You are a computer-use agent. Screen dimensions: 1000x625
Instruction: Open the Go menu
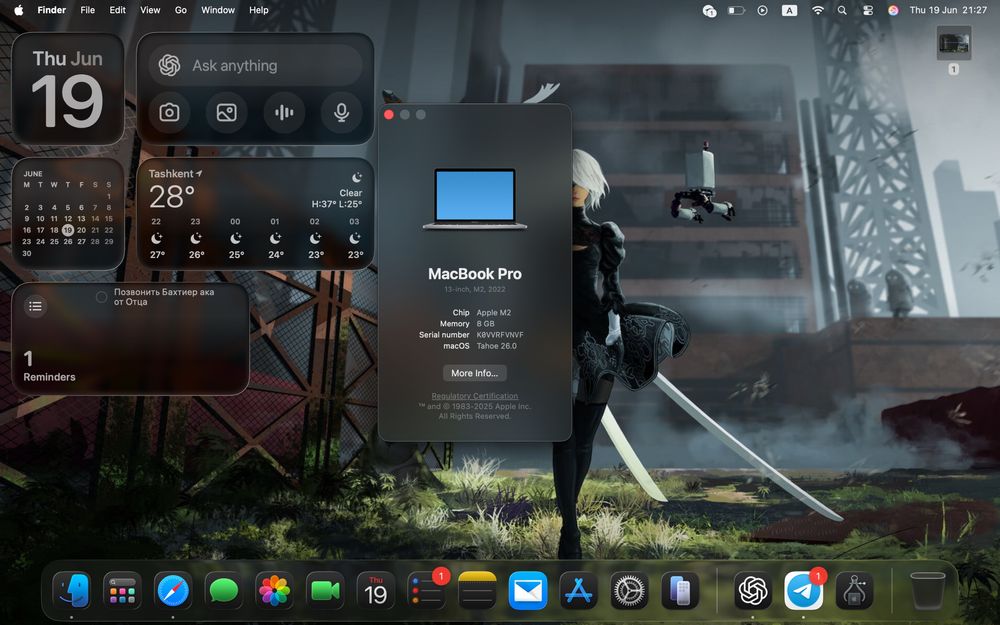click(x=181, y=10)
